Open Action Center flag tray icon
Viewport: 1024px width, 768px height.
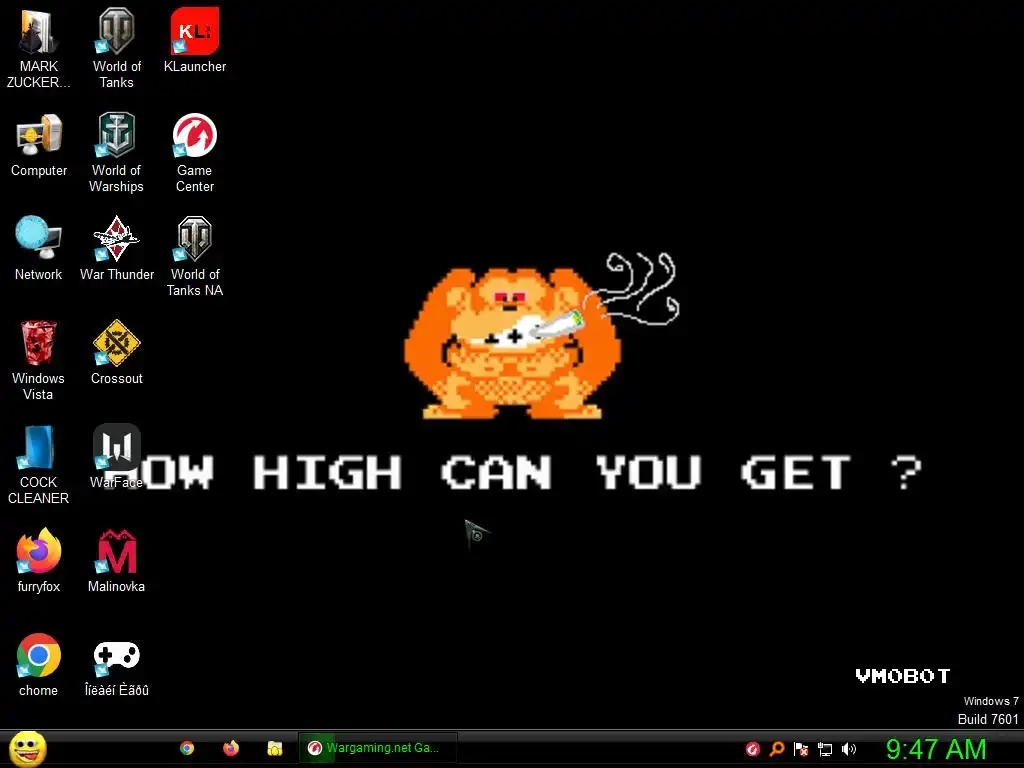pyautogui.click(x=801, y=749)
